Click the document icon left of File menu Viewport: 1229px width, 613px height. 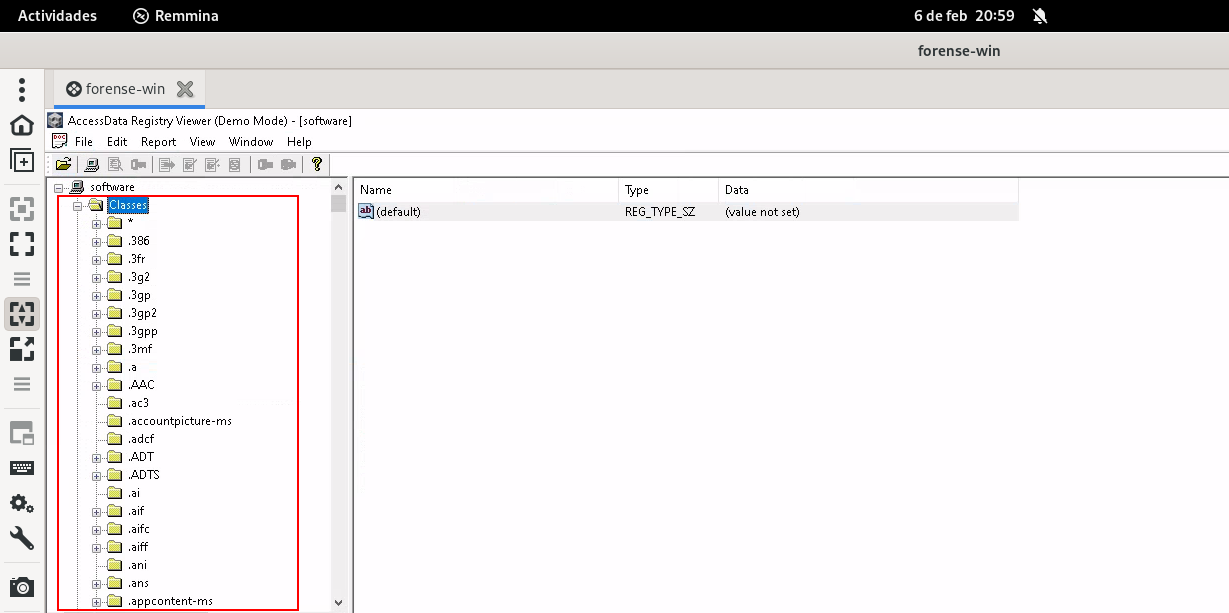click(x=59, y=141)
